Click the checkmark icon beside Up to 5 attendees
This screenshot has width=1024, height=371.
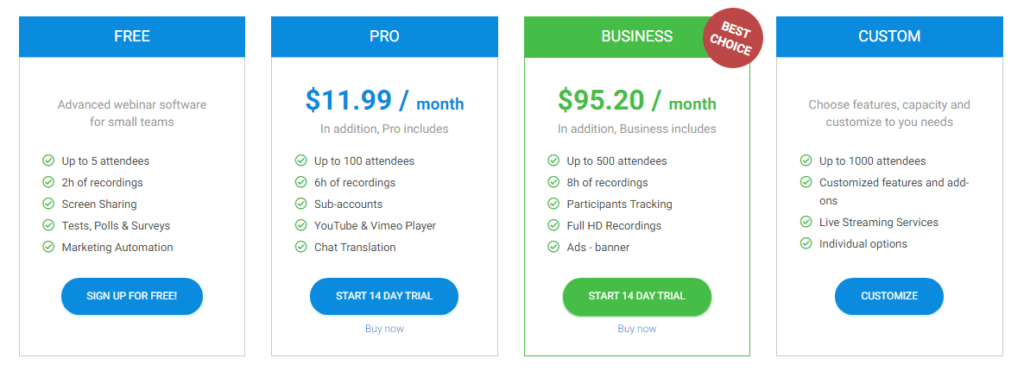(x=48, y=160)
